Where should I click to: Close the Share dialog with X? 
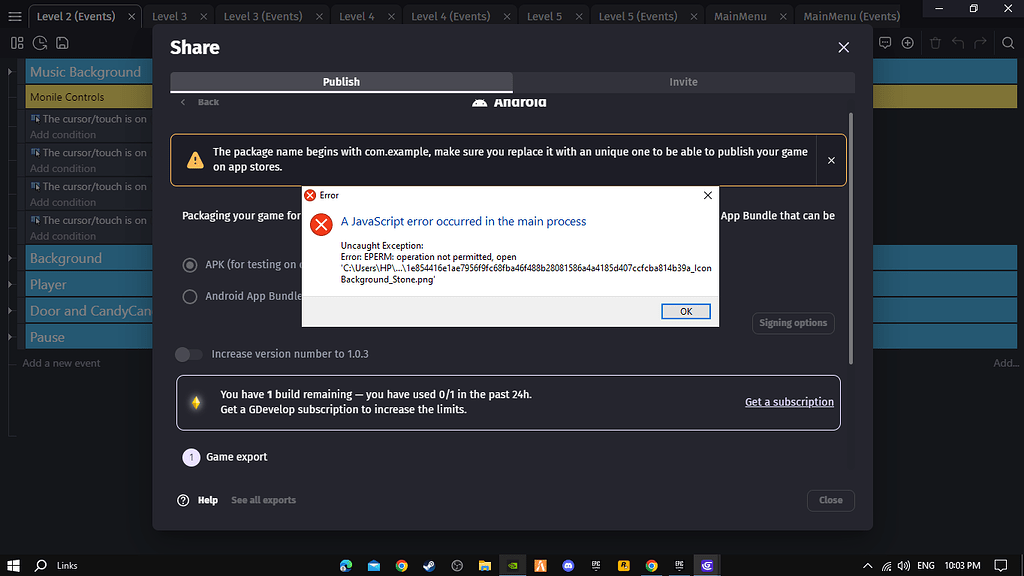(844, 48)
